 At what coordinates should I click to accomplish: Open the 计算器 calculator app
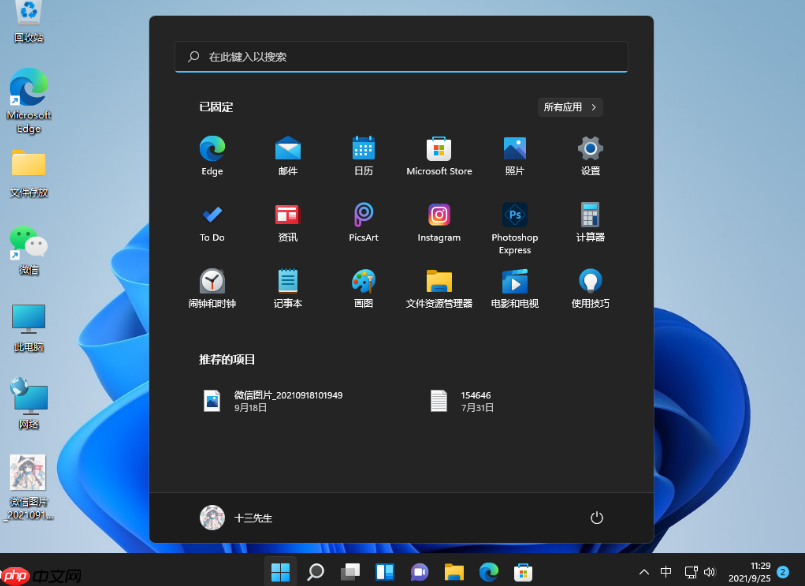coord(590,222)
